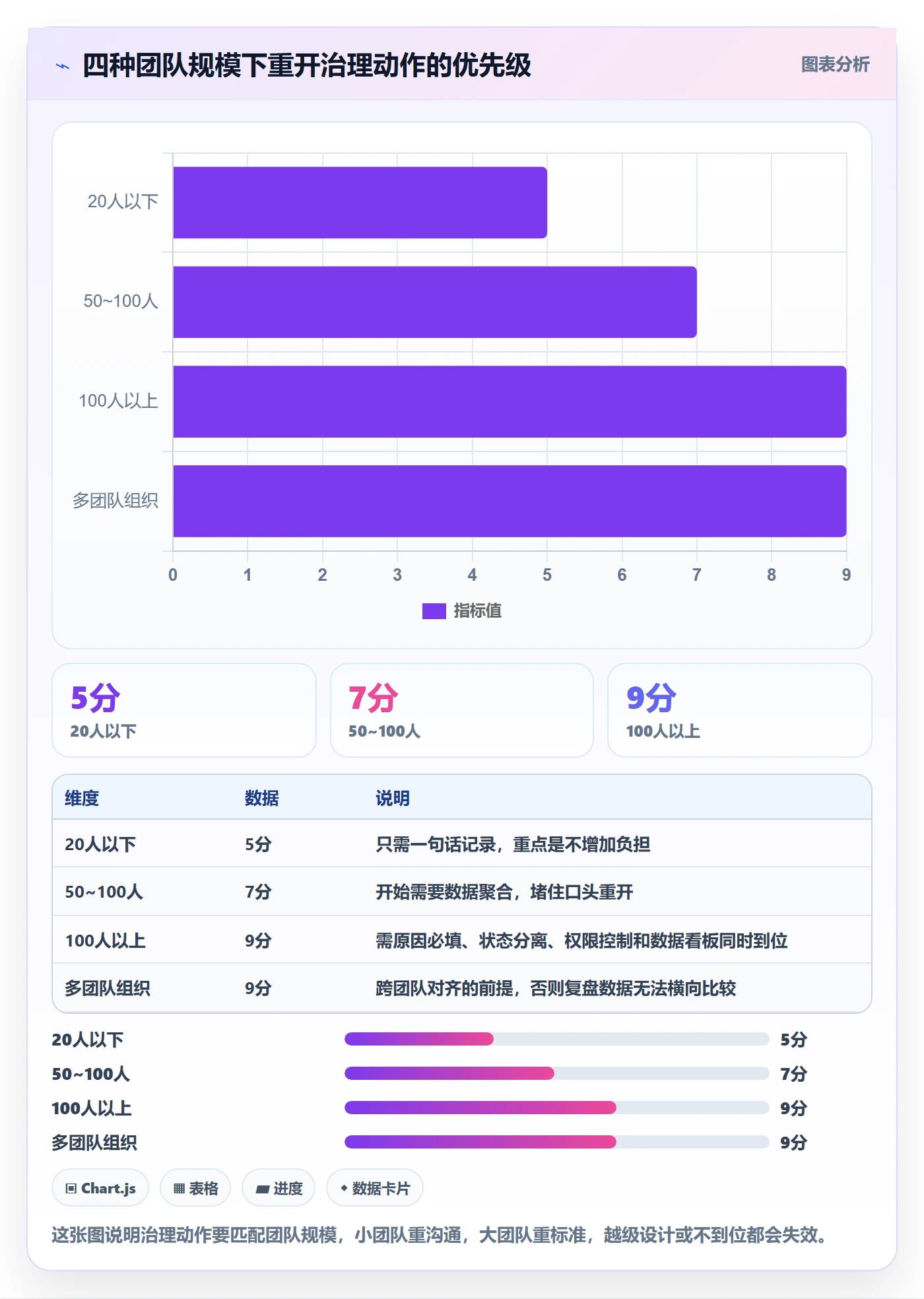
Task: Toggle the purple 指标值 legend swatch
Action: (x=434, y=611)
